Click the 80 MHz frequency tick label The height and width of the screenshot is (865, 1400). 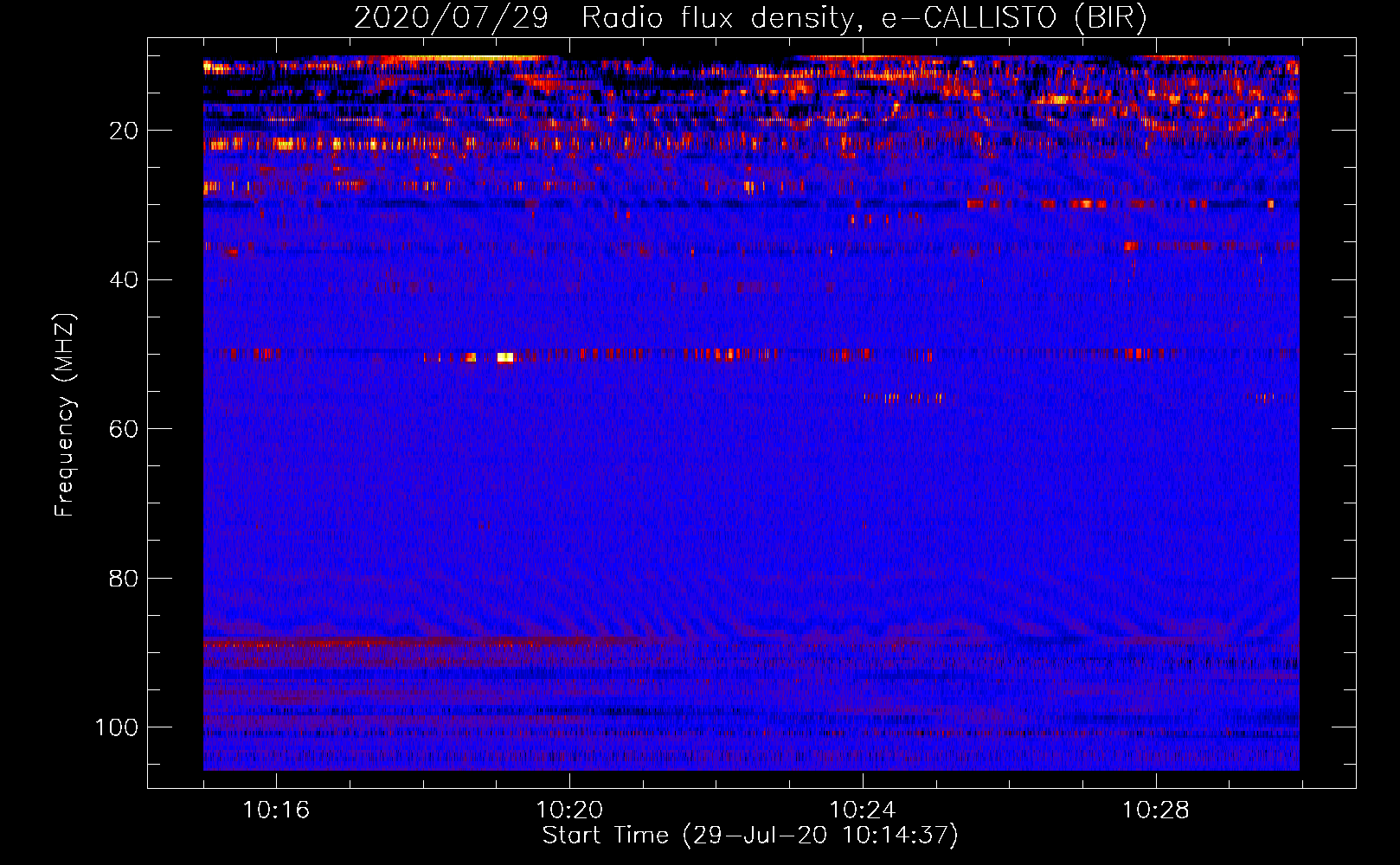(124, 578)
